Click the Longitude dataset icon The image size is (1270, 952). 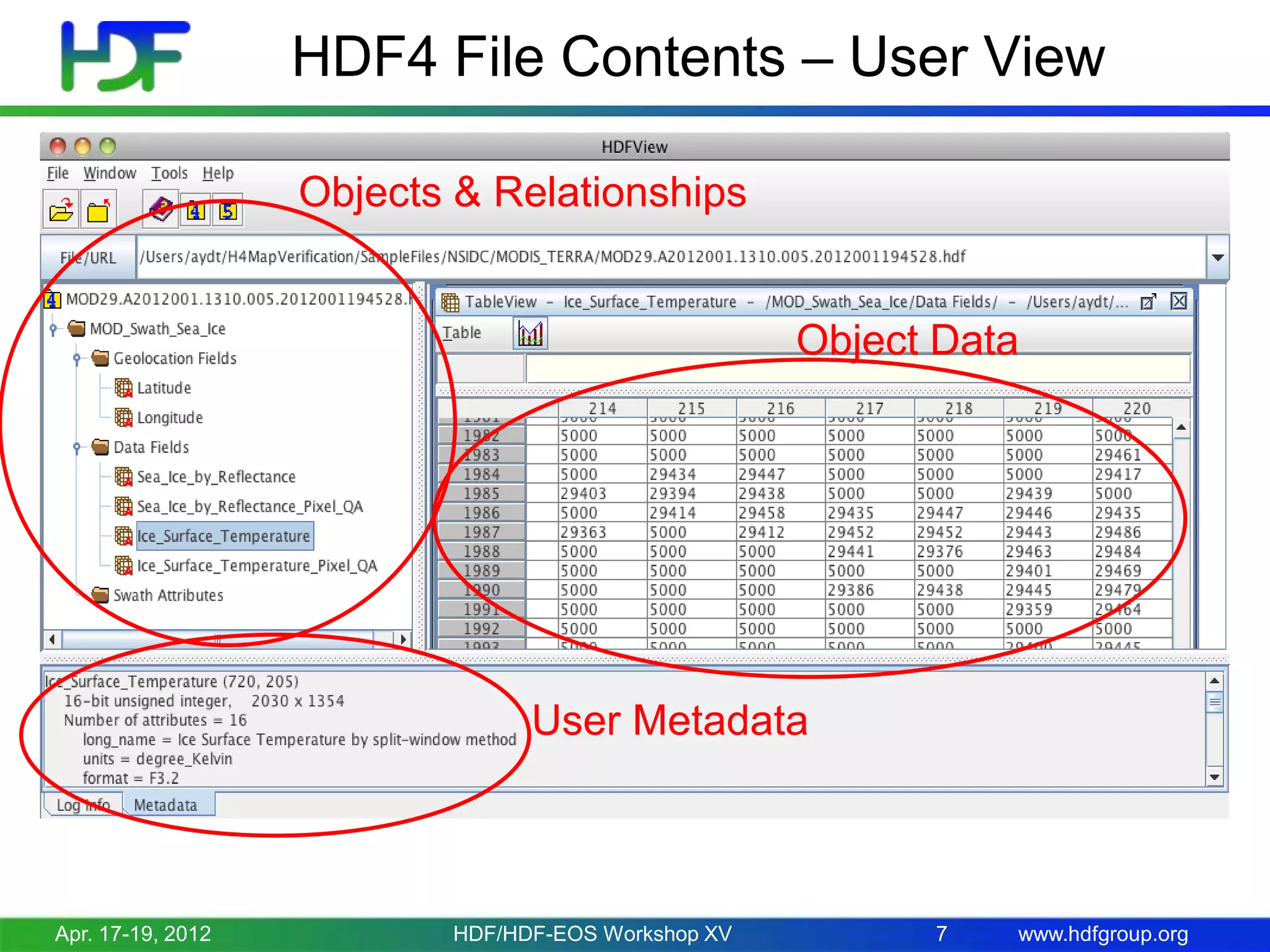coord(123,418)
